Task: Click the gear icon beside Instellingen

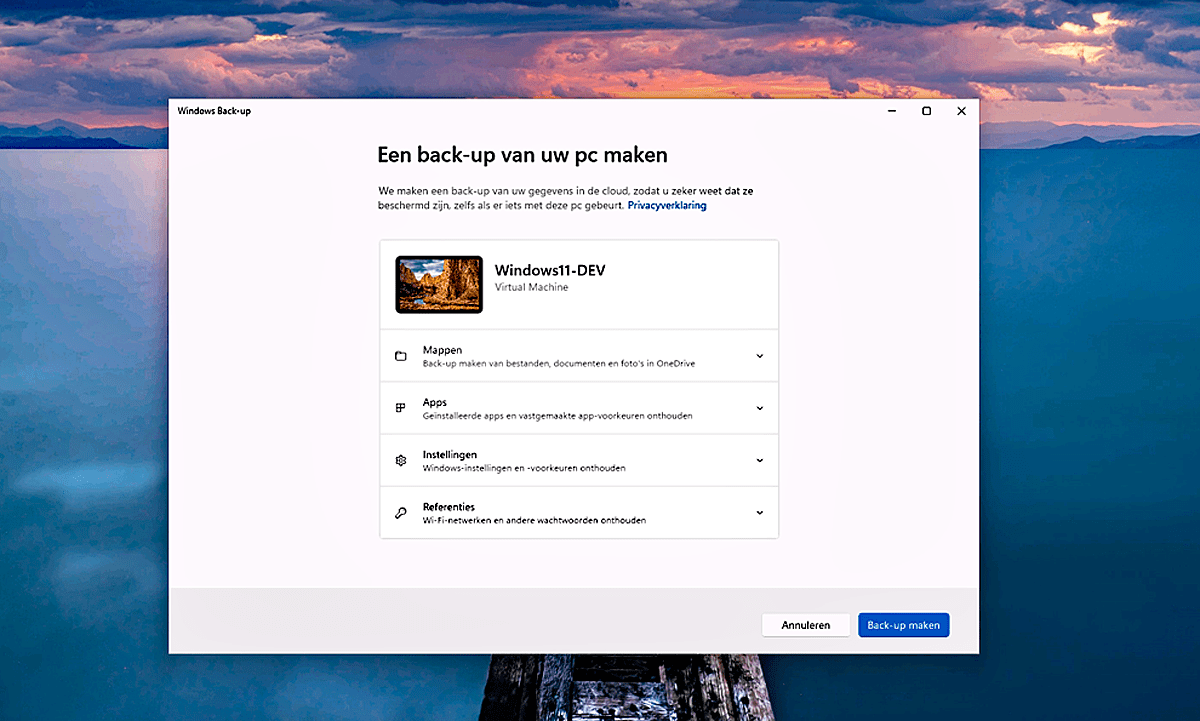Action: coord(401,460)
